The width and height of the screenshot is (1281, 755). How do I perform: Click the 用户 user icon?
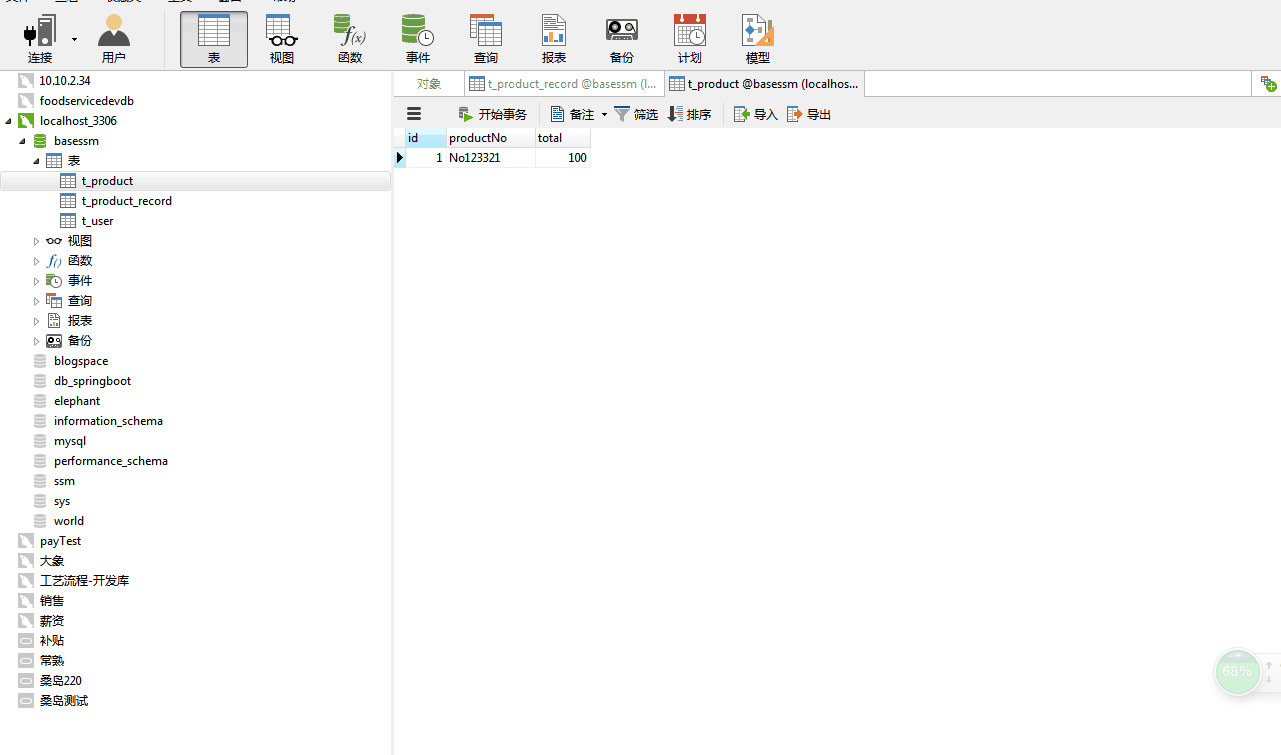(114, 40)
